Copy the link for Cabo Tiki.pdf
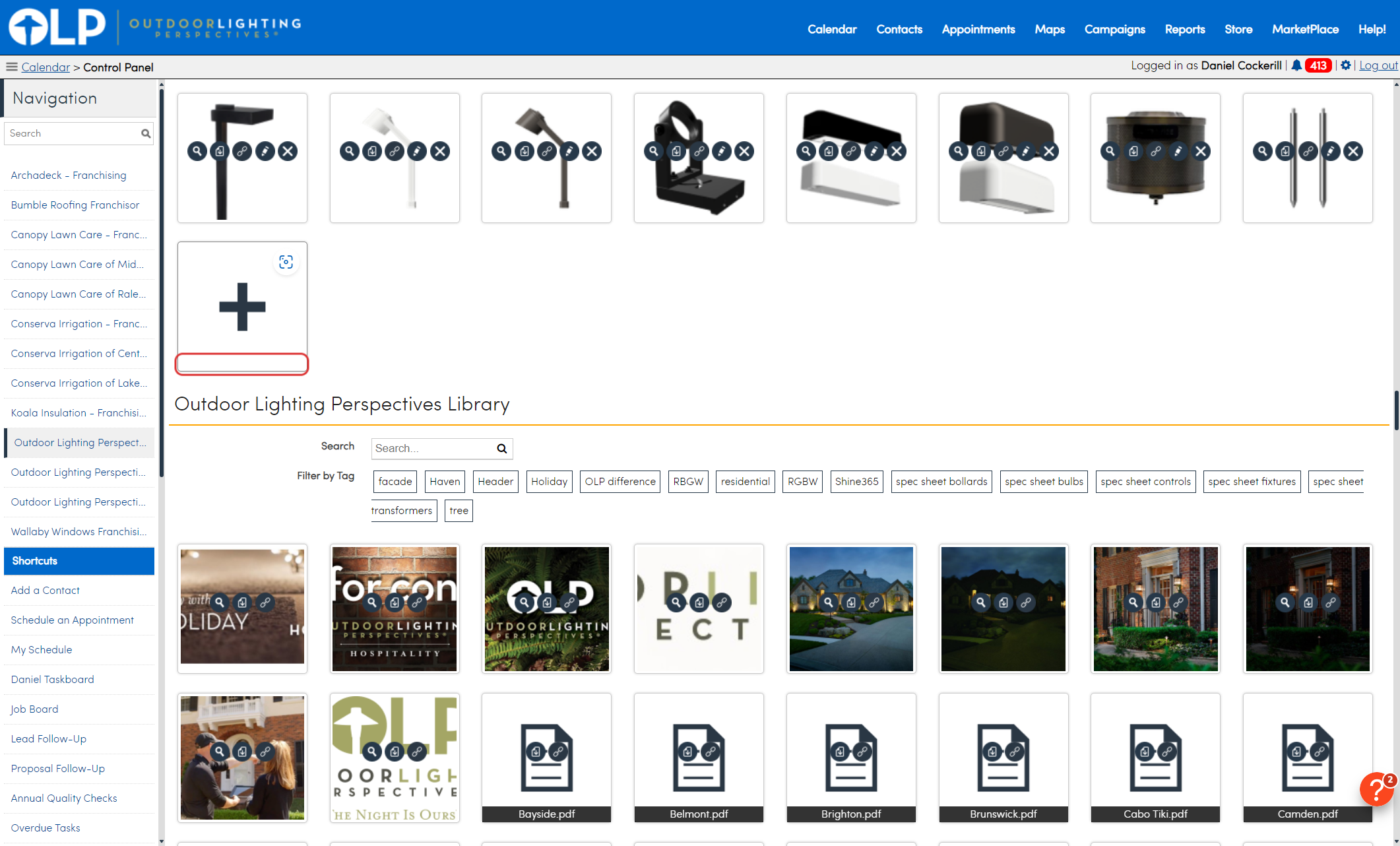Screen dimensions: 1400x846 tap(1168, 751)
